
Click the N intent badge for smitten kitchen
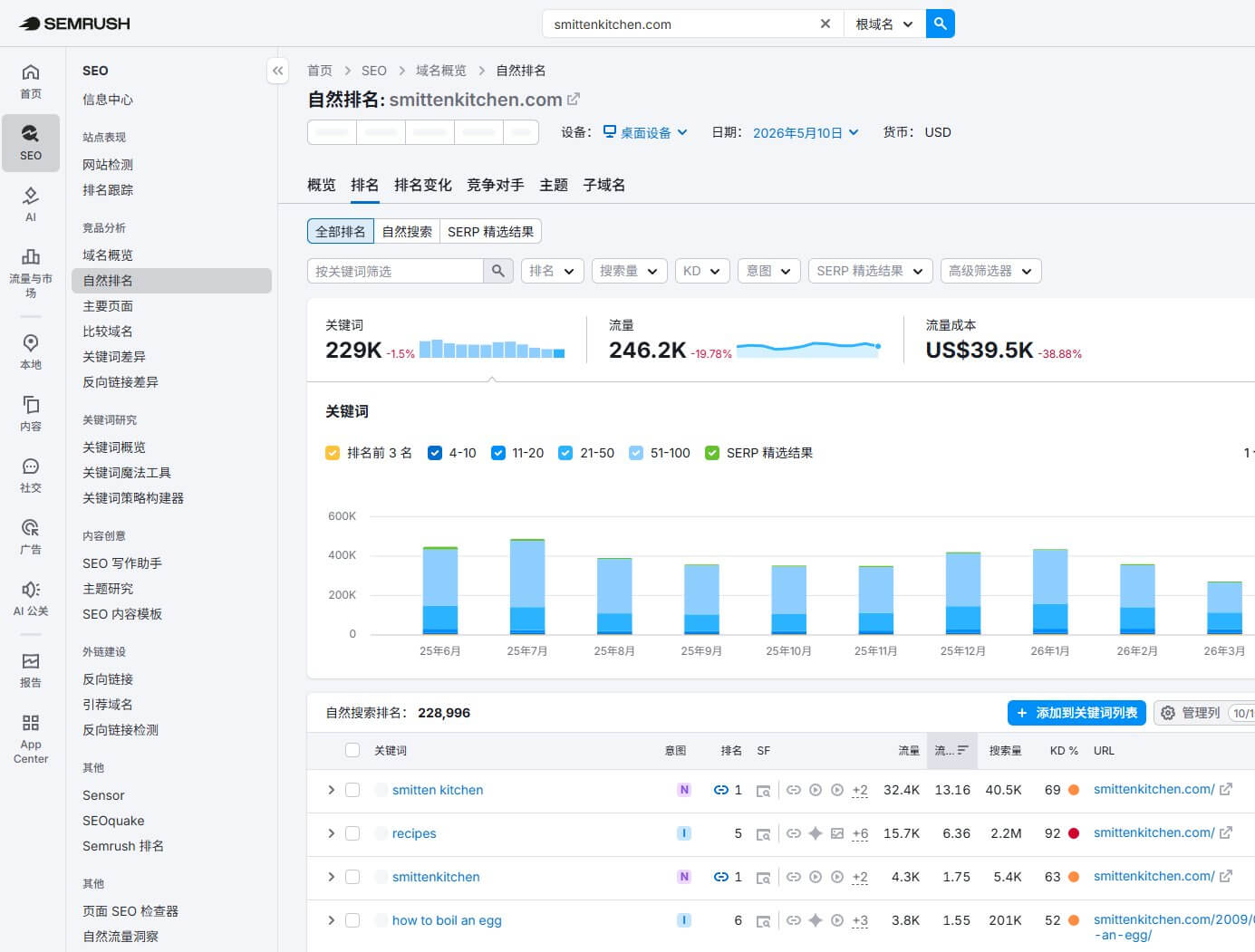(684, 790)
